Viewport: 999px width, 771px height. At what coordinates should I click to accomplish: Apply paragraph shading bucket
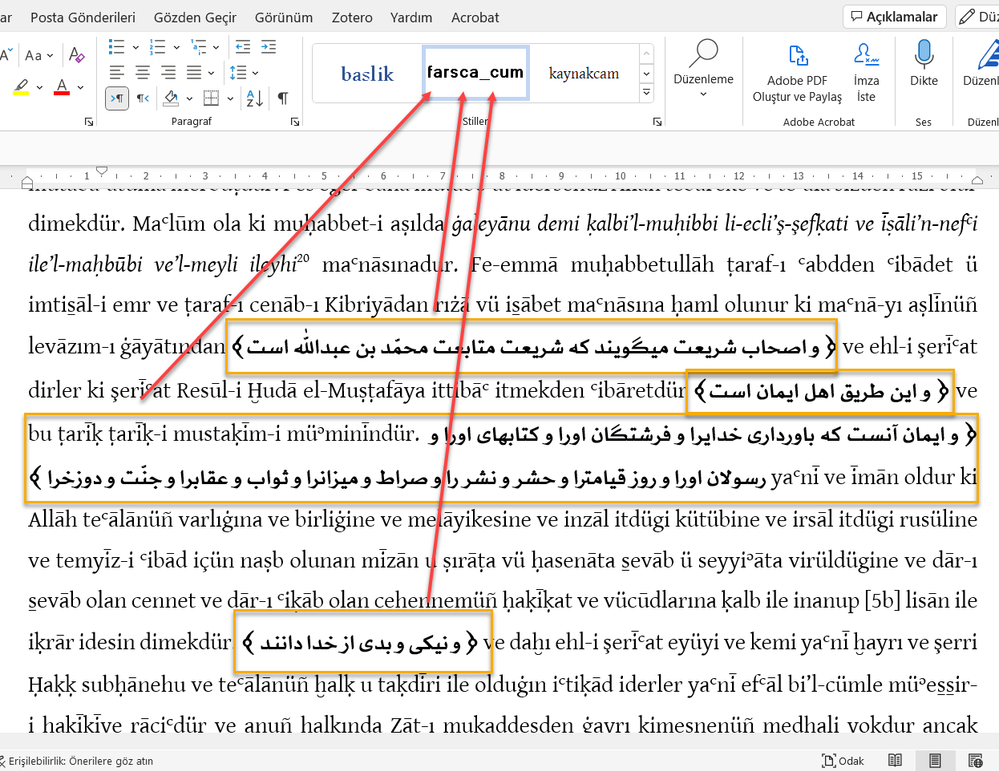click(171, 98)
